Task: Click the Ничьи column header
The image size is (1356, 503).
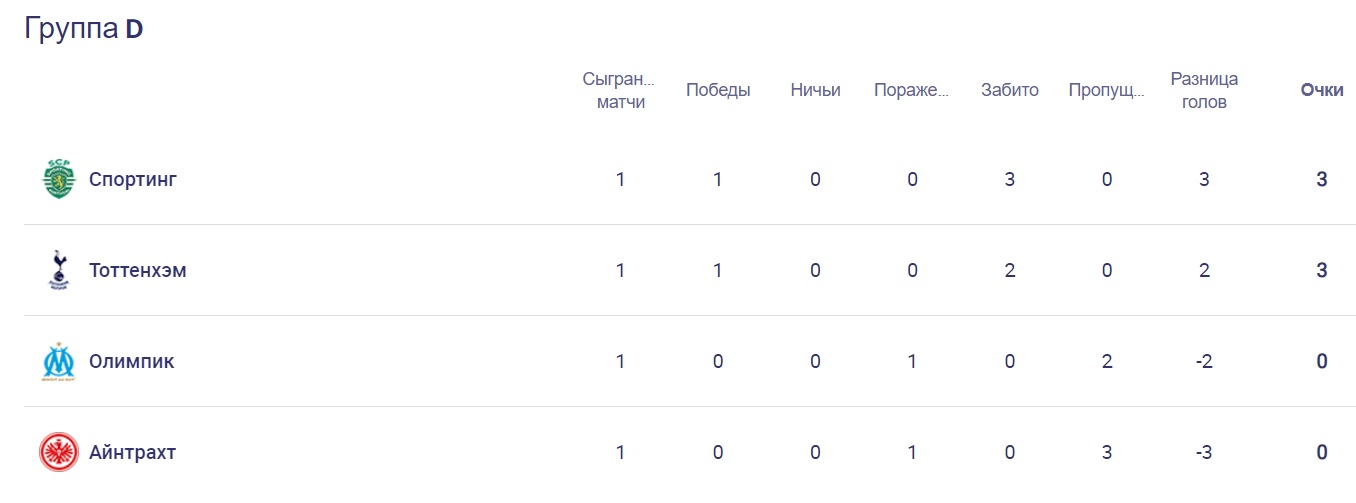Action: [x=815, y=90]
